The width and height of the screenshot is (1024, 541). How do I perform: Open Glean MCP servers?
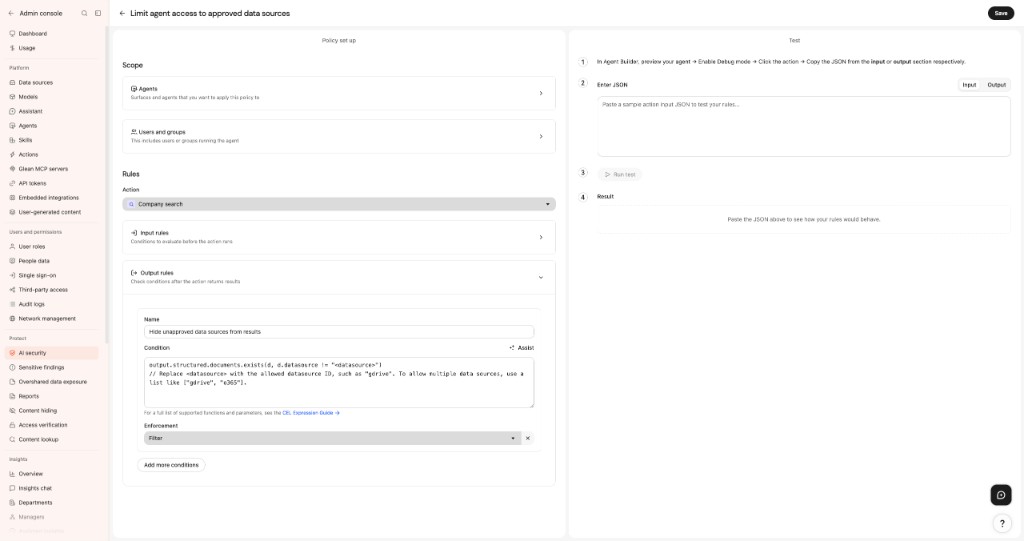pyautogui.click(x=42, y=169)
